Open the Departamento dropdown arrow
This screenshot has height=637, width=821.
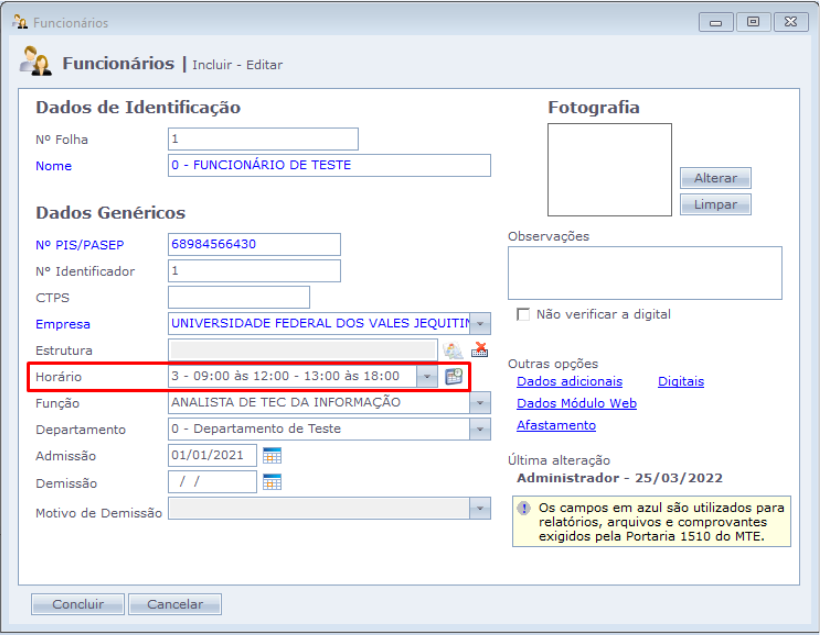(482, 430)
